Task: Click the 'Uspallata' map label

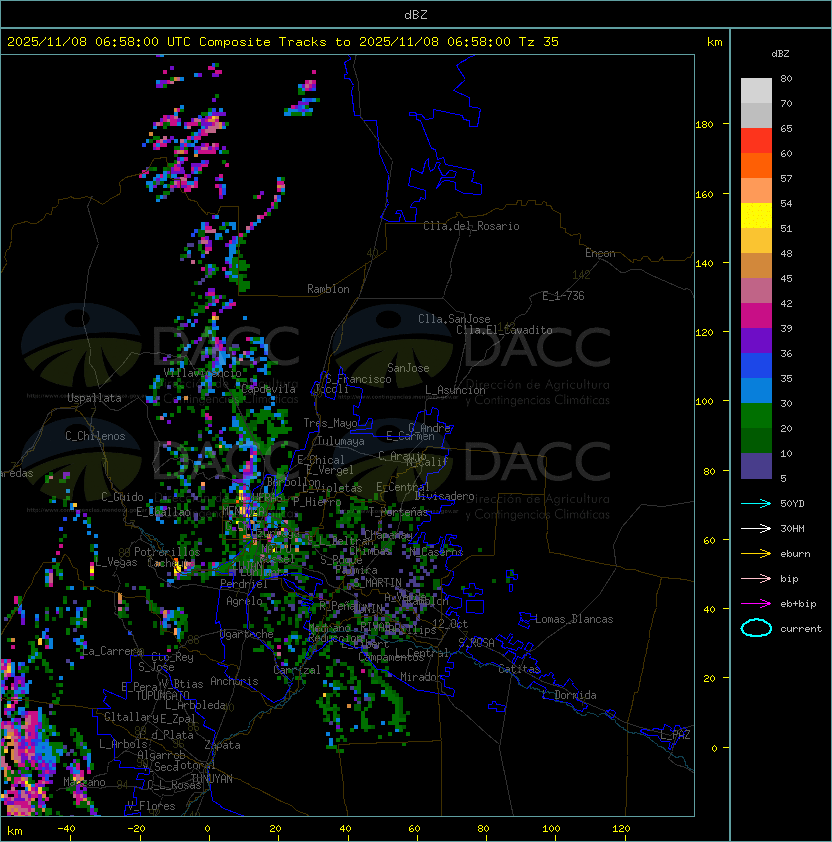Action: pos(94,398)
